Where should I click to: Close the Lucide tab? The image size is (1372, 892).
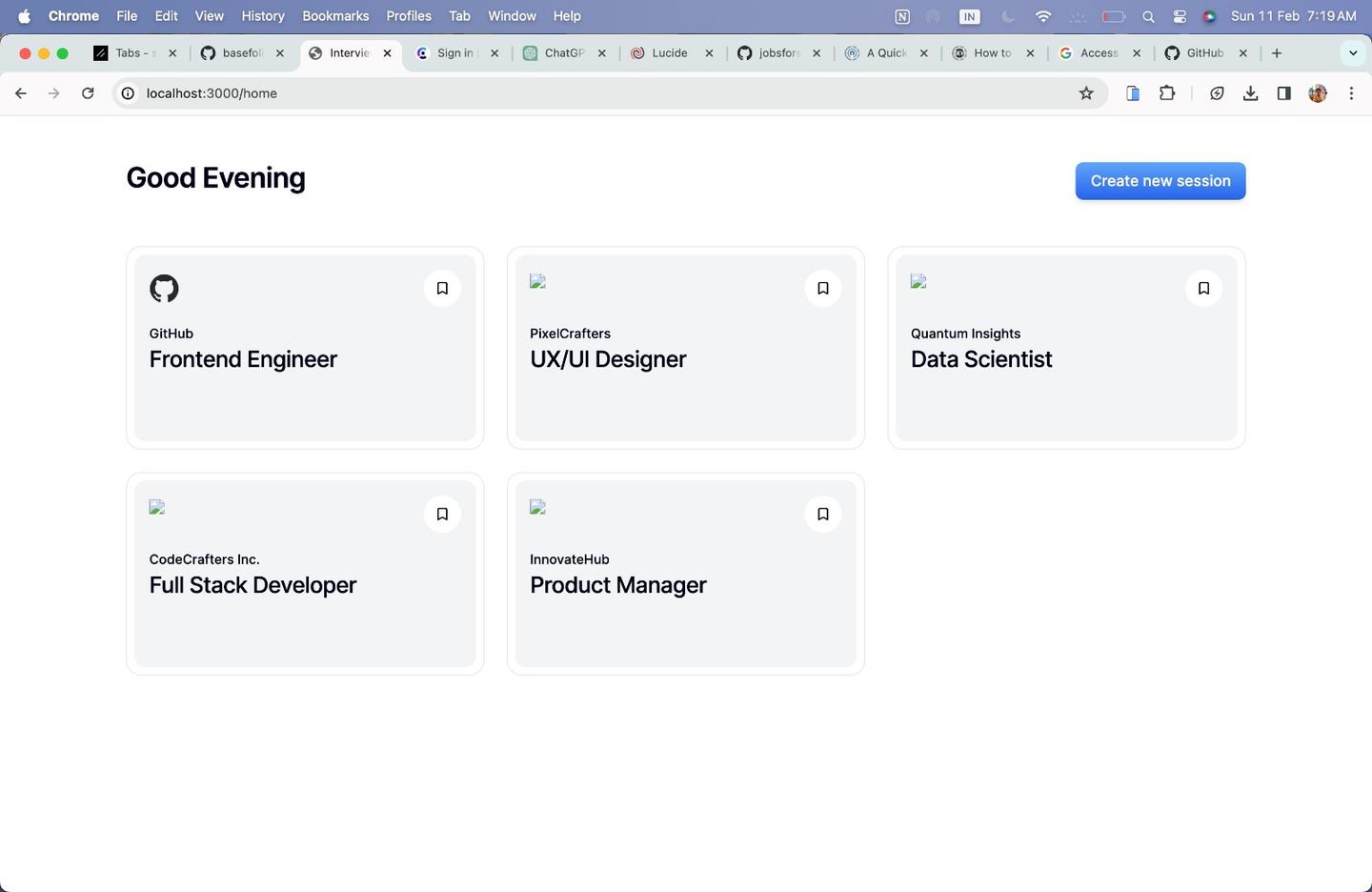[x=709, y=53]
